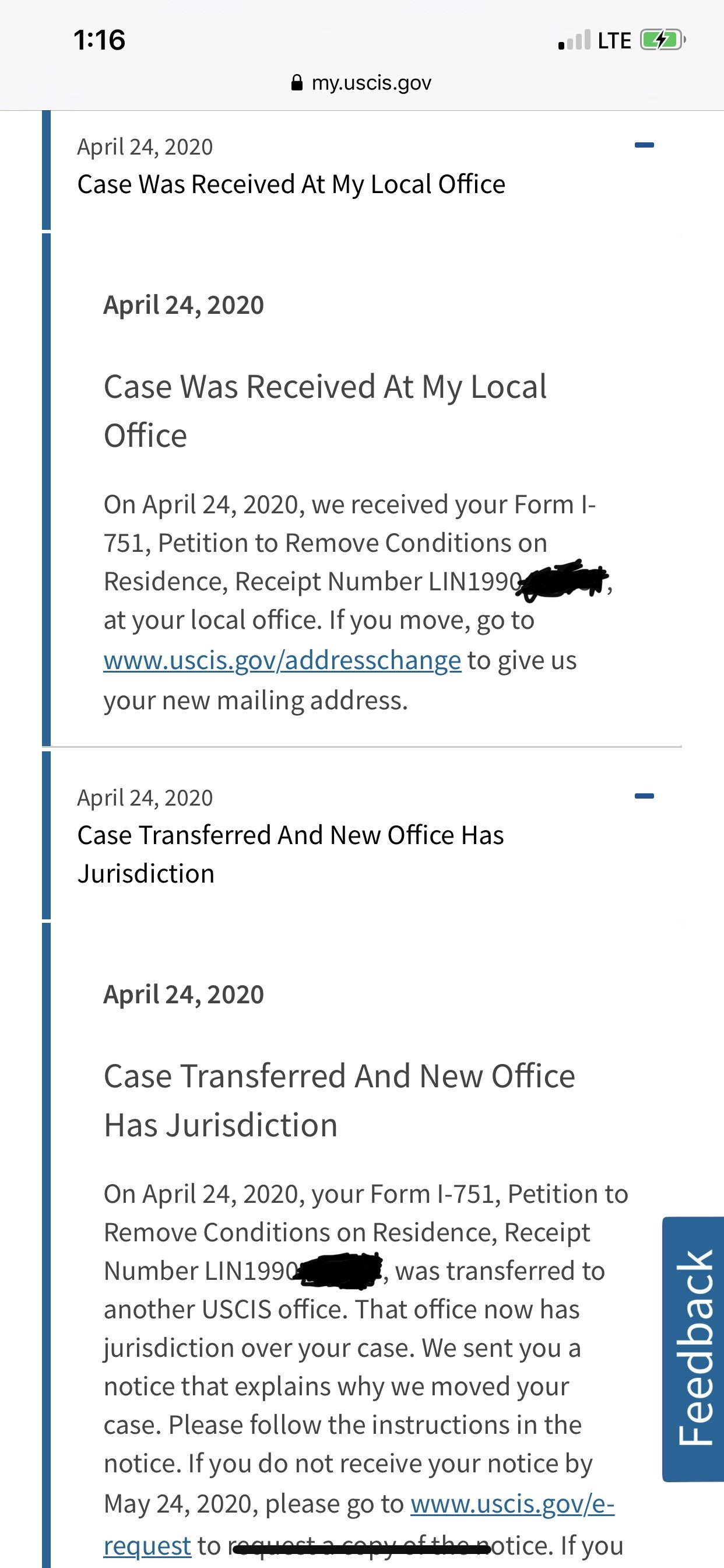Tap the bold April 24, 2020 date above the large 'Case Transferred' heading

point(184,995)
